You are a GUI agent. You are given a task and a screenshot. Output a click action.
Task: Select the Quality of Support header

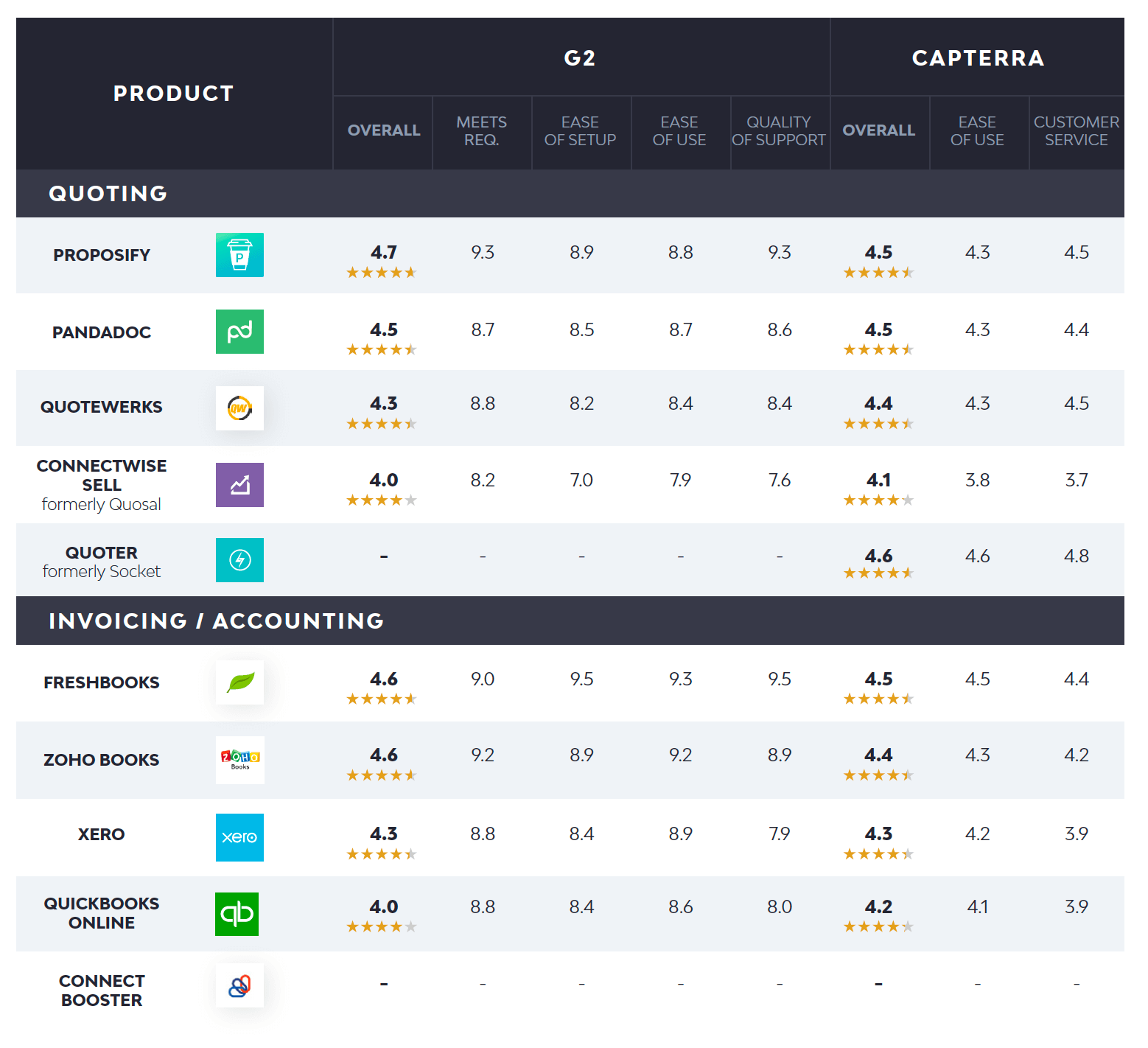[x=779, y=130]
